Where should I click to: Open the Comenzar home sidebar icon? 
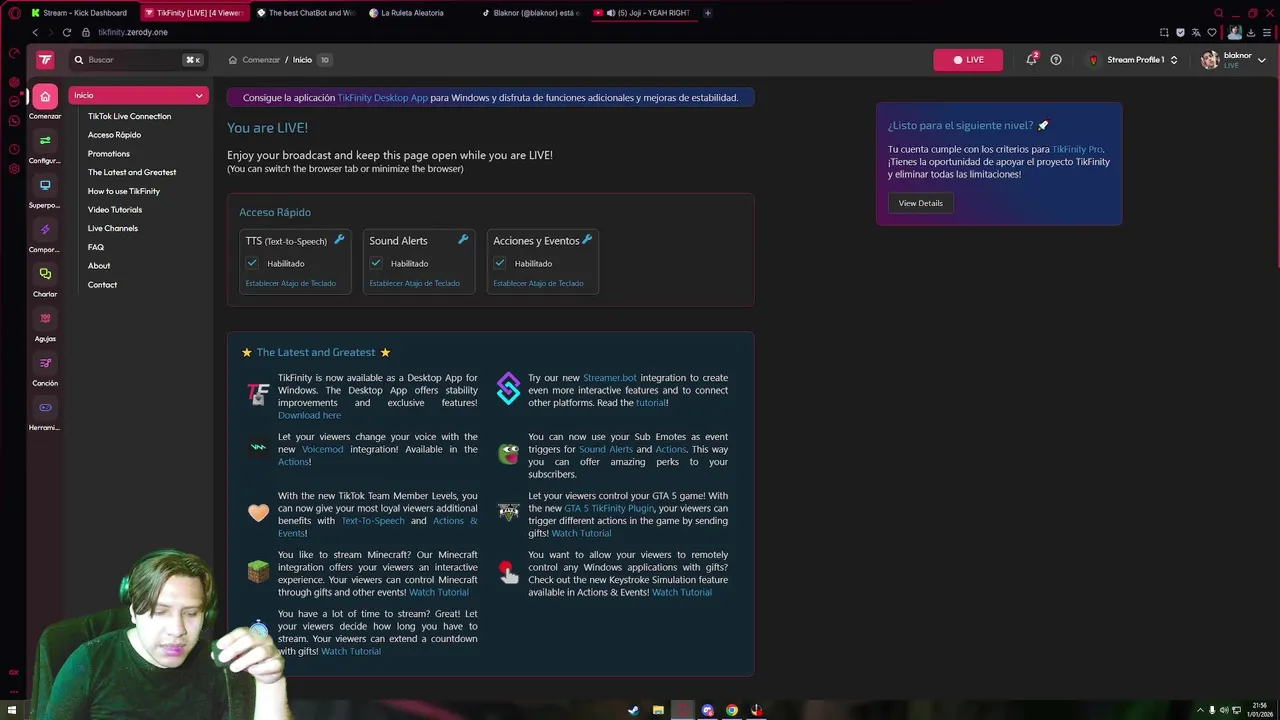(45, 97)
